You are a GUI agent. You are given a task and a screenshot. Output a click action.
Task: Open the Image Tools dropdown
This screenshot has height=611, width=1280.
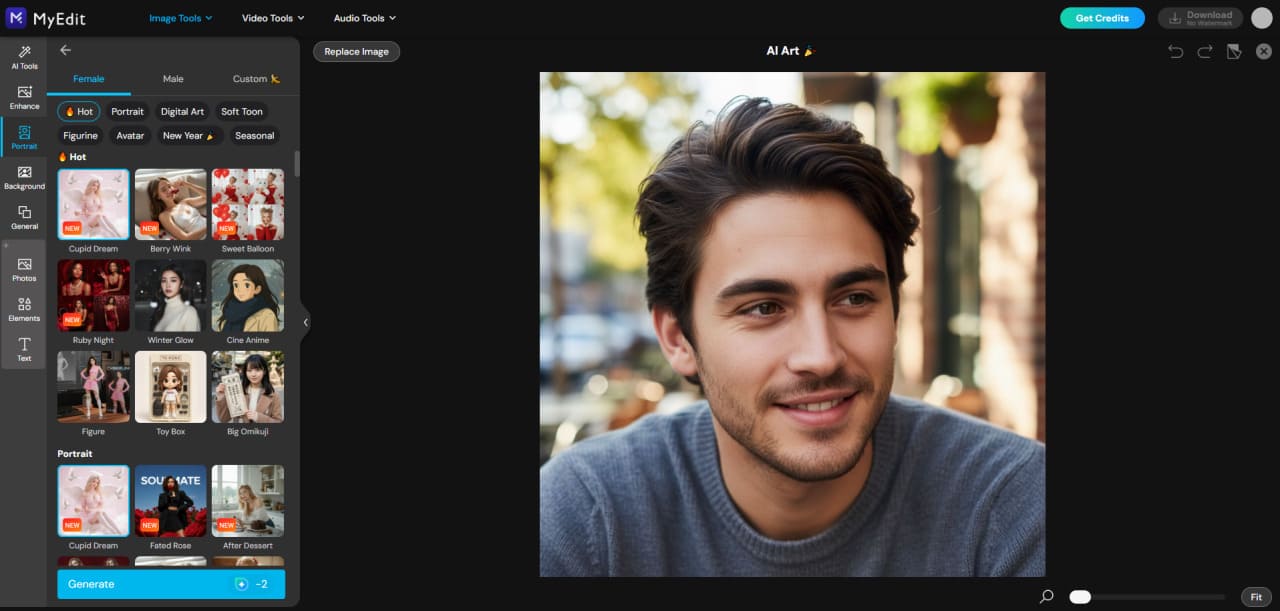180,17
